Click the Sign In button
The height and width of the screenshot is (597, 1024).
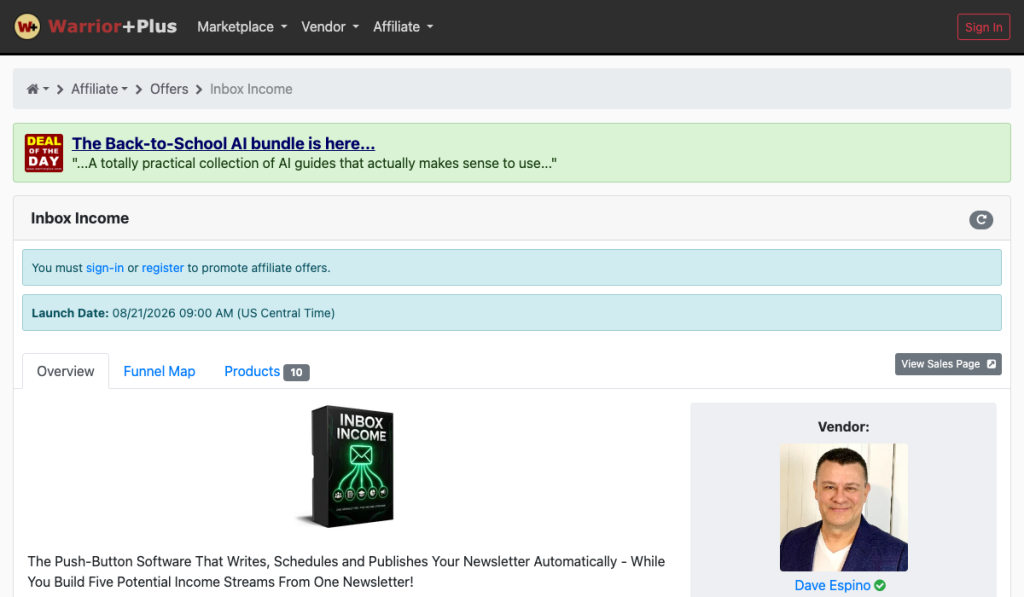(984, 27)
